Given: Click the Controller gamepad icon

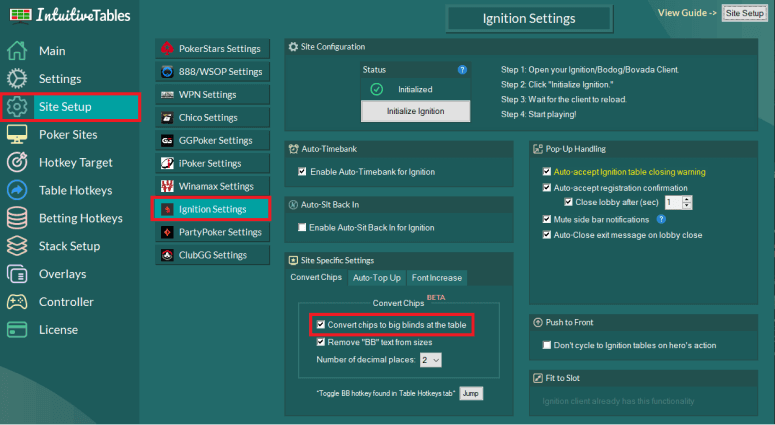Looking at the screenshot, I should (x=17, y=301).
